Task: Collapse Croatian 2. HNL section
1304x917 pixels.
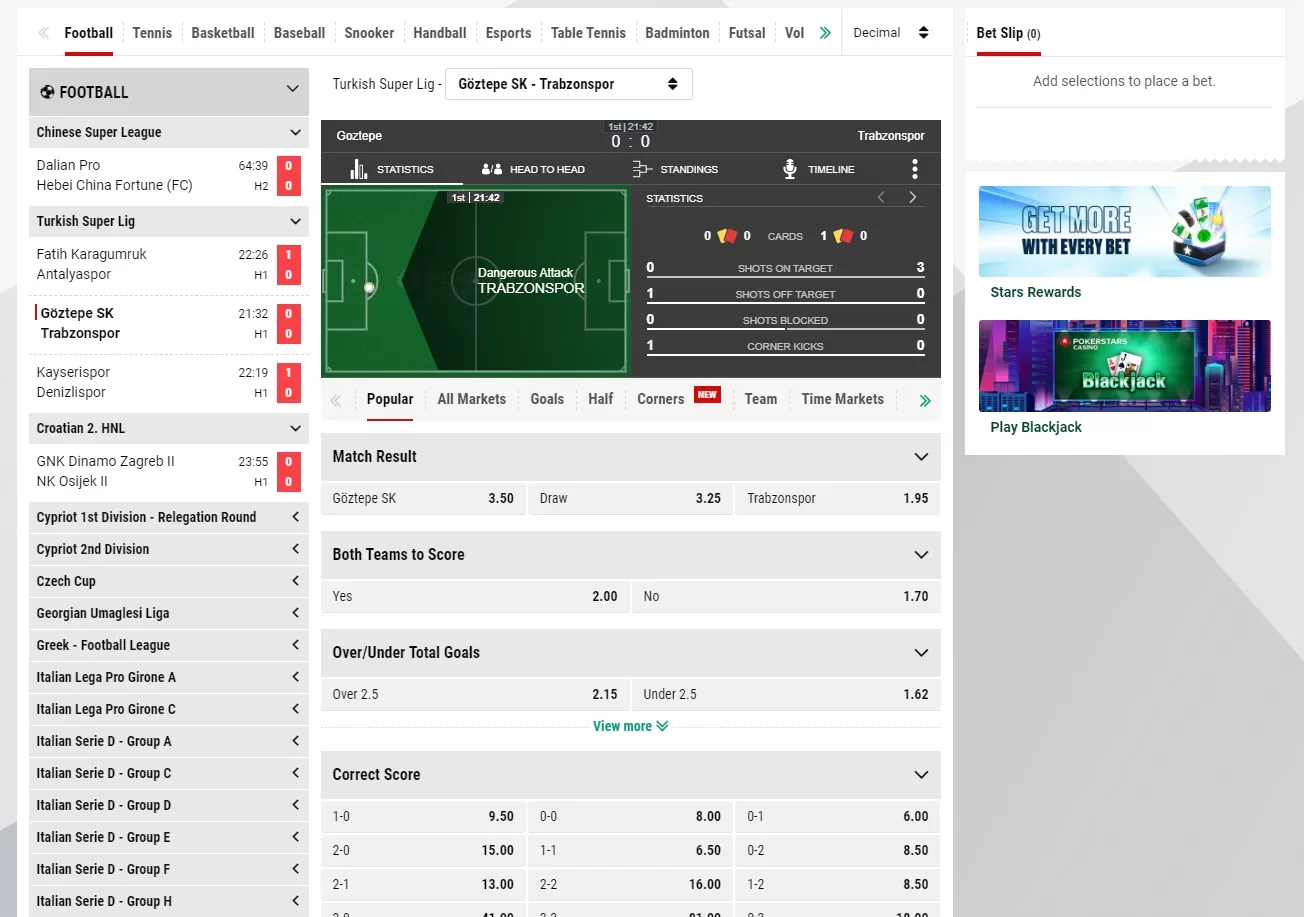Action: [x=295, y=428]
